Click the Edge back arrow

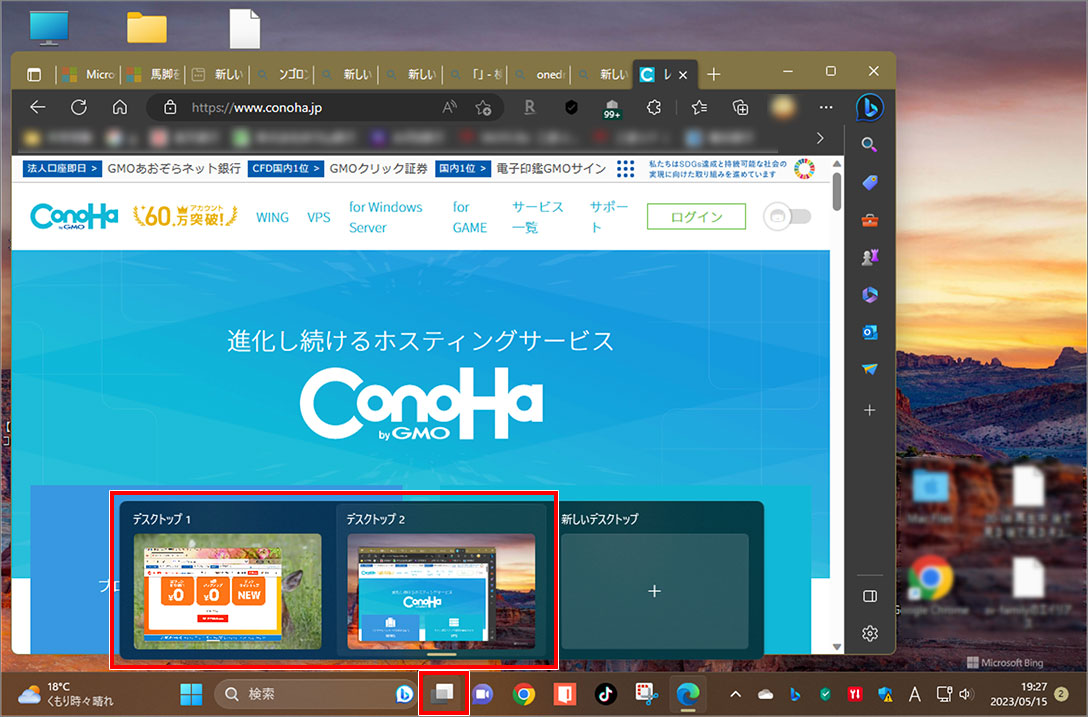pyautogui.click(x=37, y=108)
